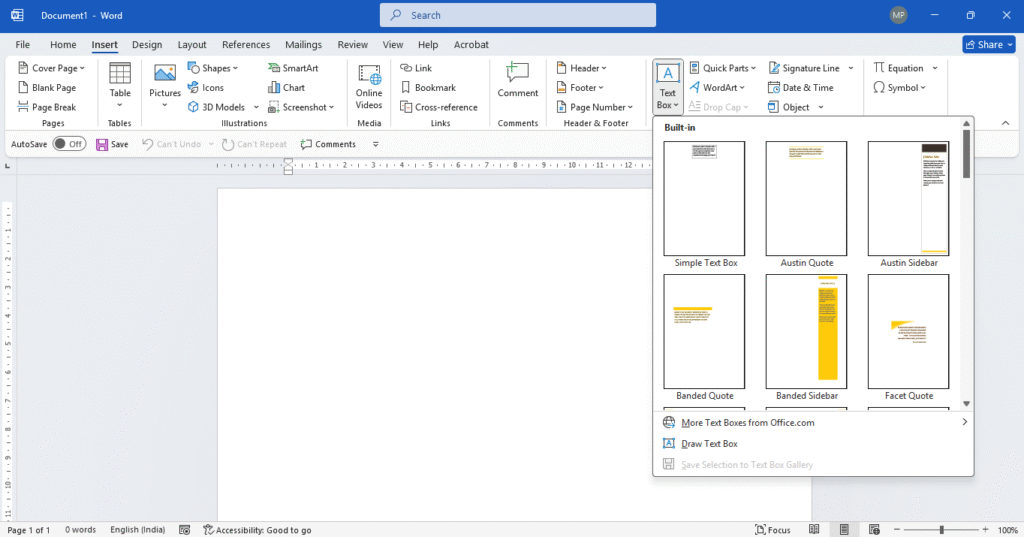Image resolution: width=1024 pixels, height=537 pixels.
Task: Open the Header dropdown menu
Action: click(580, 68)
